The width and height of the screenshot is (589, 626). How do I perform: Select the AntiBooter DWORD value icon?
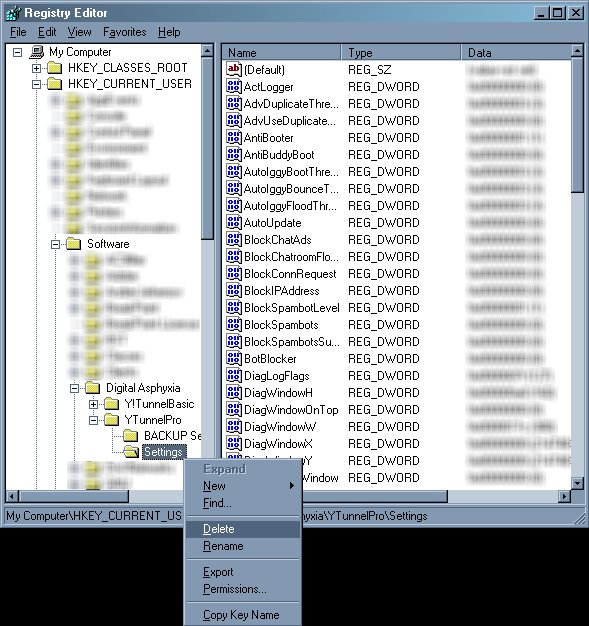tap(234, 137)
